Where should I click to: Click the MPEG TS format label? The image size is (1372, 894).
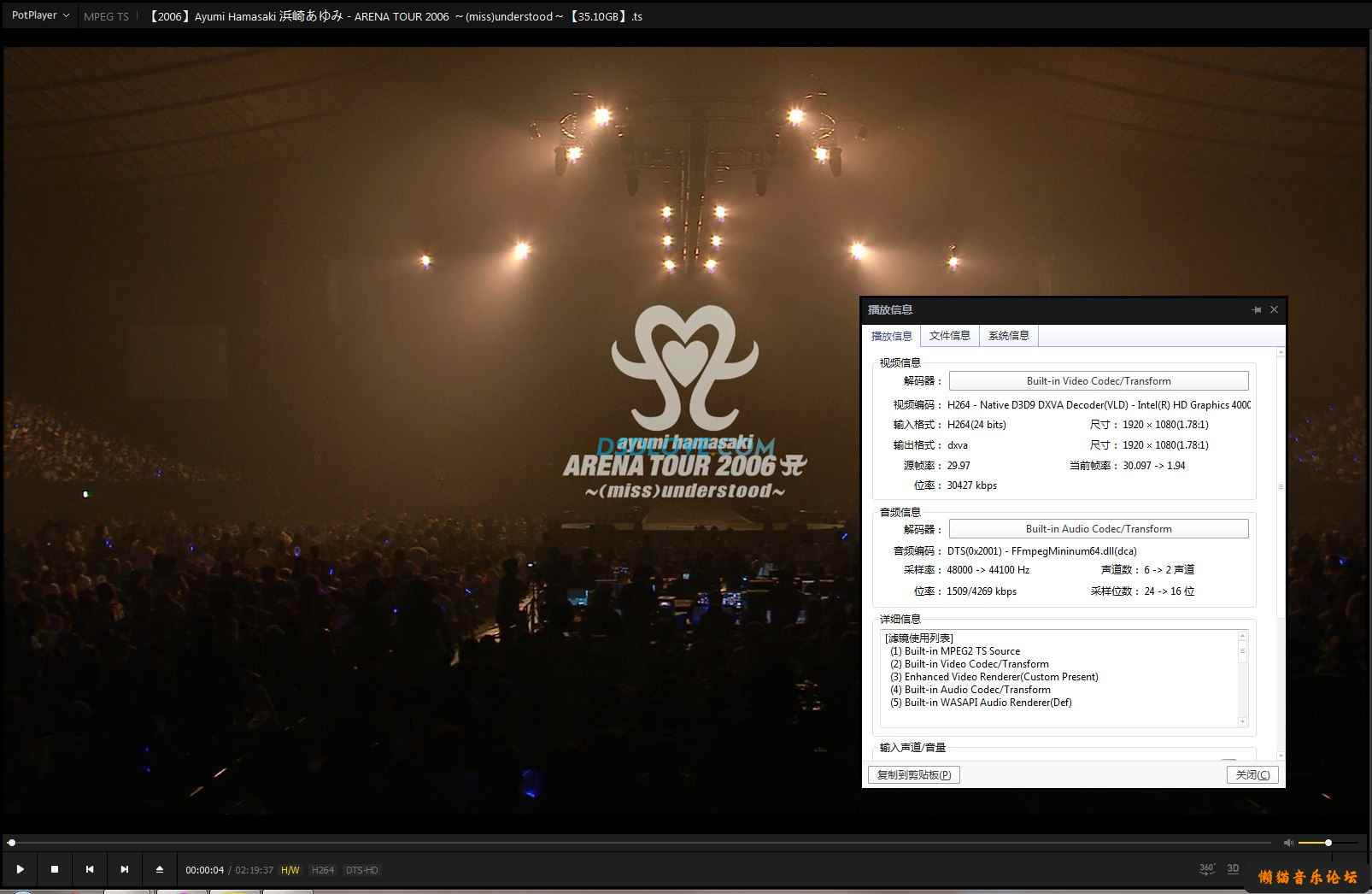point(106,16)
